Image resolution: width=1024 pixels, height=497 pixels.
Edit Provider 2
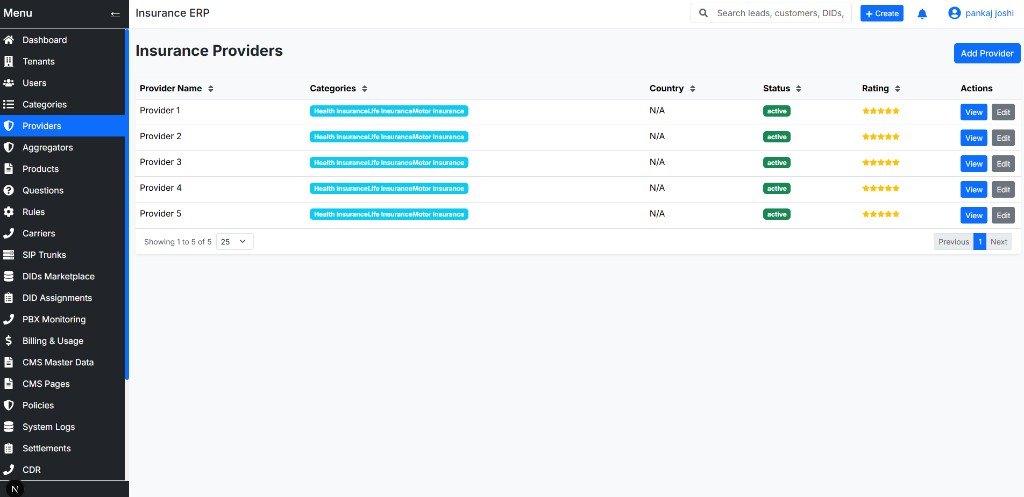coord(1003,138)
